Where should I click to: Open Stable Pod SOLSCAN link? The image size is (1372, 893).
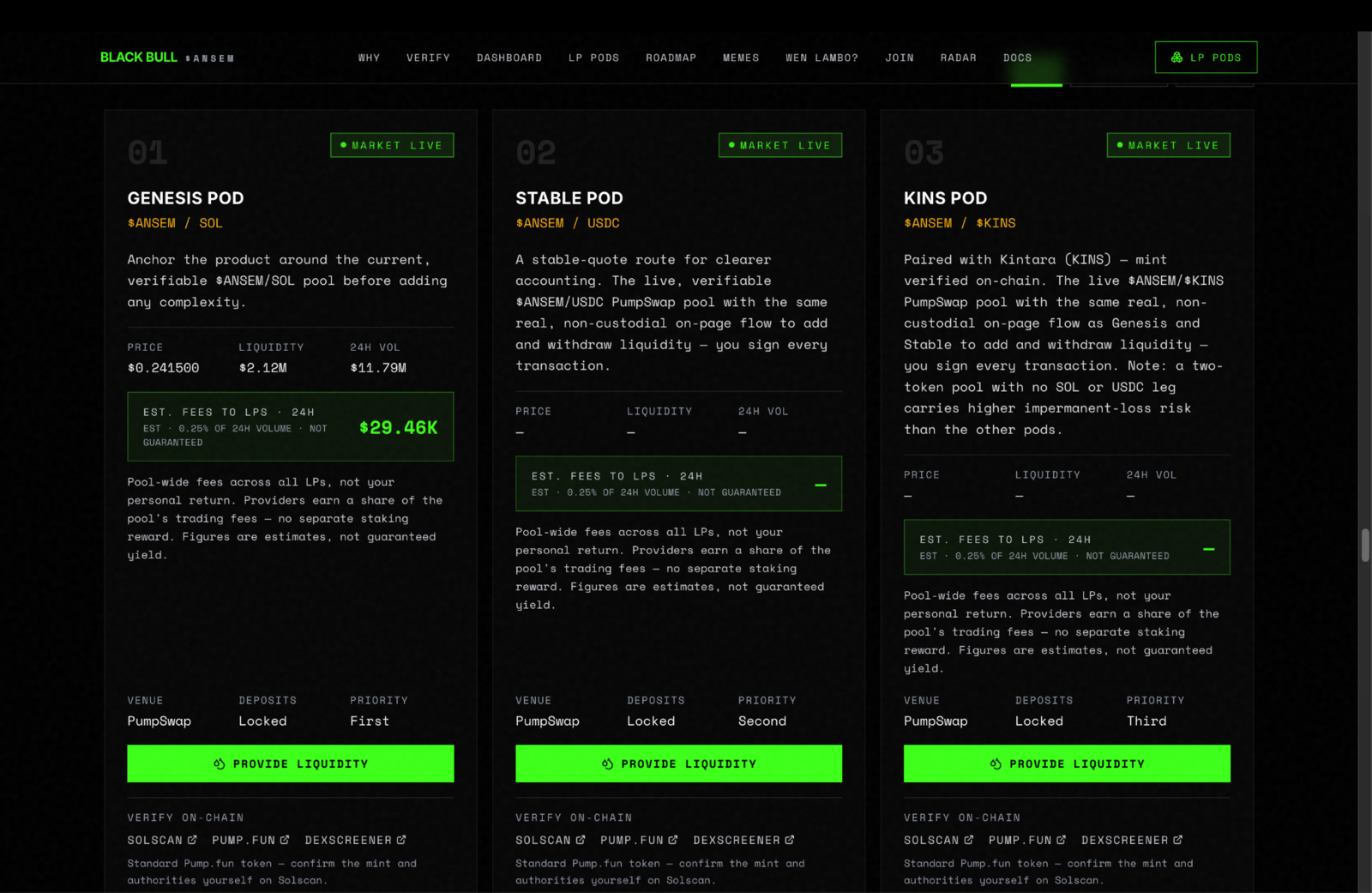(x=551, y=840)
